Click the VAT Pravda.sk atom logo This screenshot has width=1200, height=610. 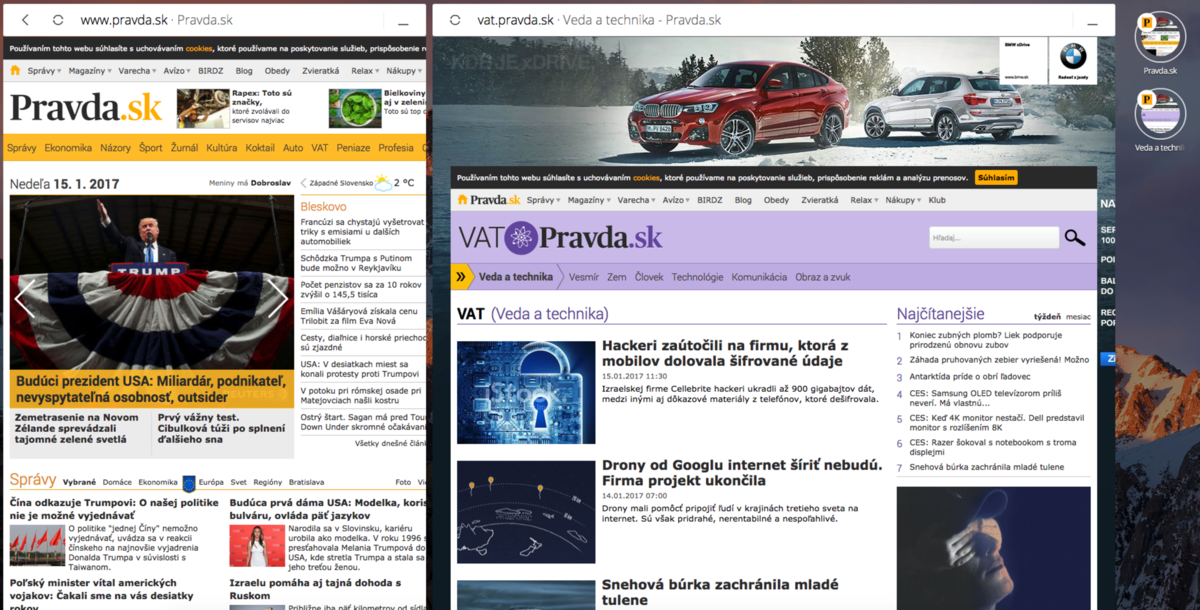pos(560,238)
